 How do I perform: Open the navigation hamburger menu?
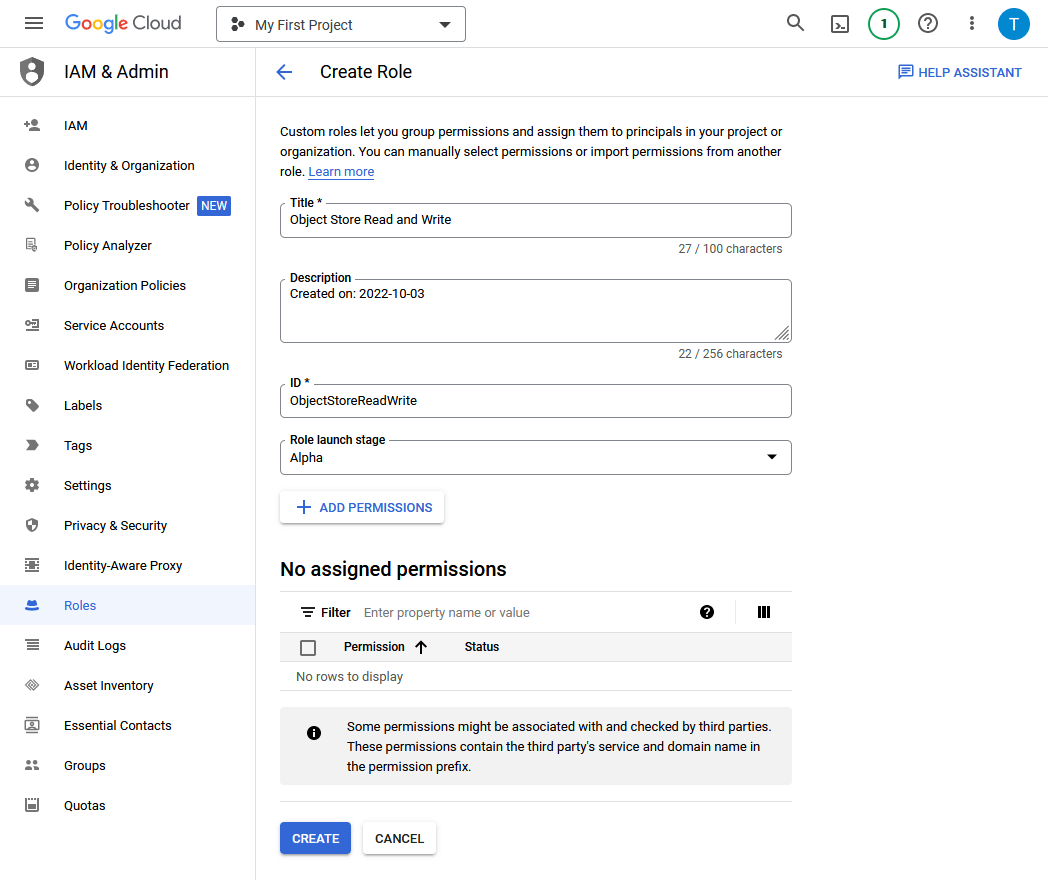point(33,23)
